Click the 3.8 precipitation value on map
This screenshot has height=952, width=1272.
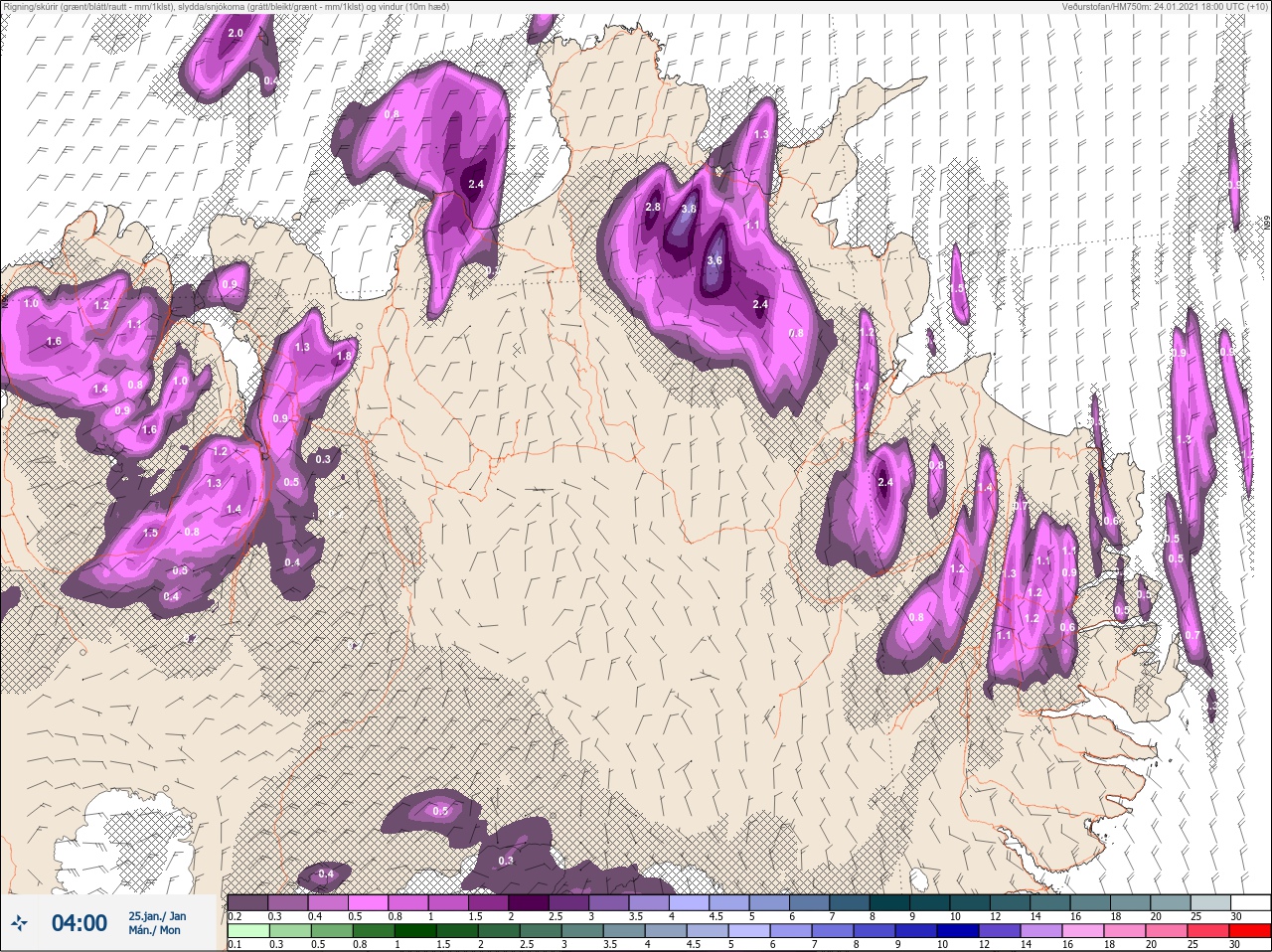point(688,209)
